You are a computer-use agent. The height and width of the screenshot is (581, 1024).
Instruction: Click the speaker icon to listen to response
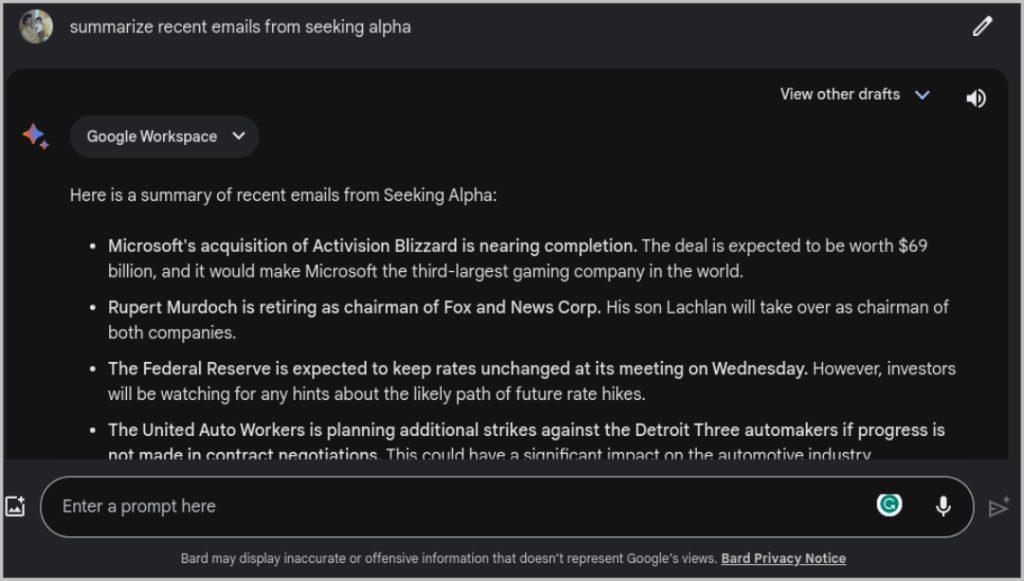click(x=976, y=98)
